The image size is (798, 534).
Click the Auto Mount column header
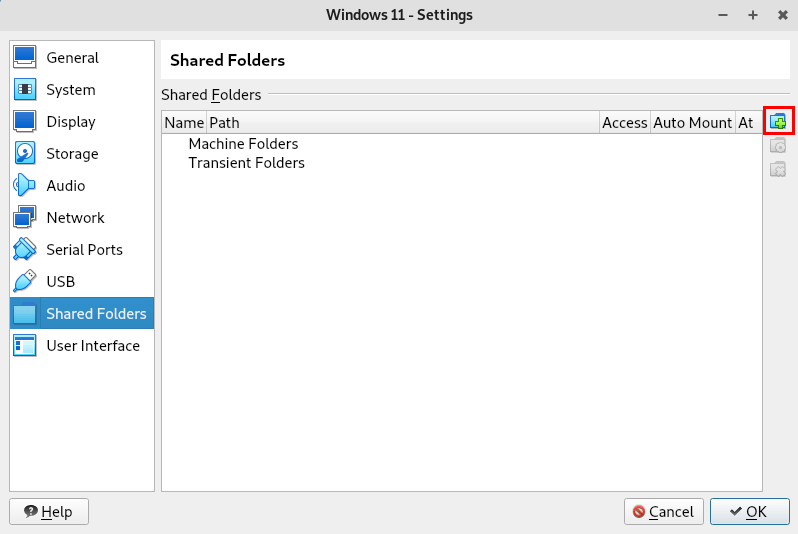(x=693, y=123)
